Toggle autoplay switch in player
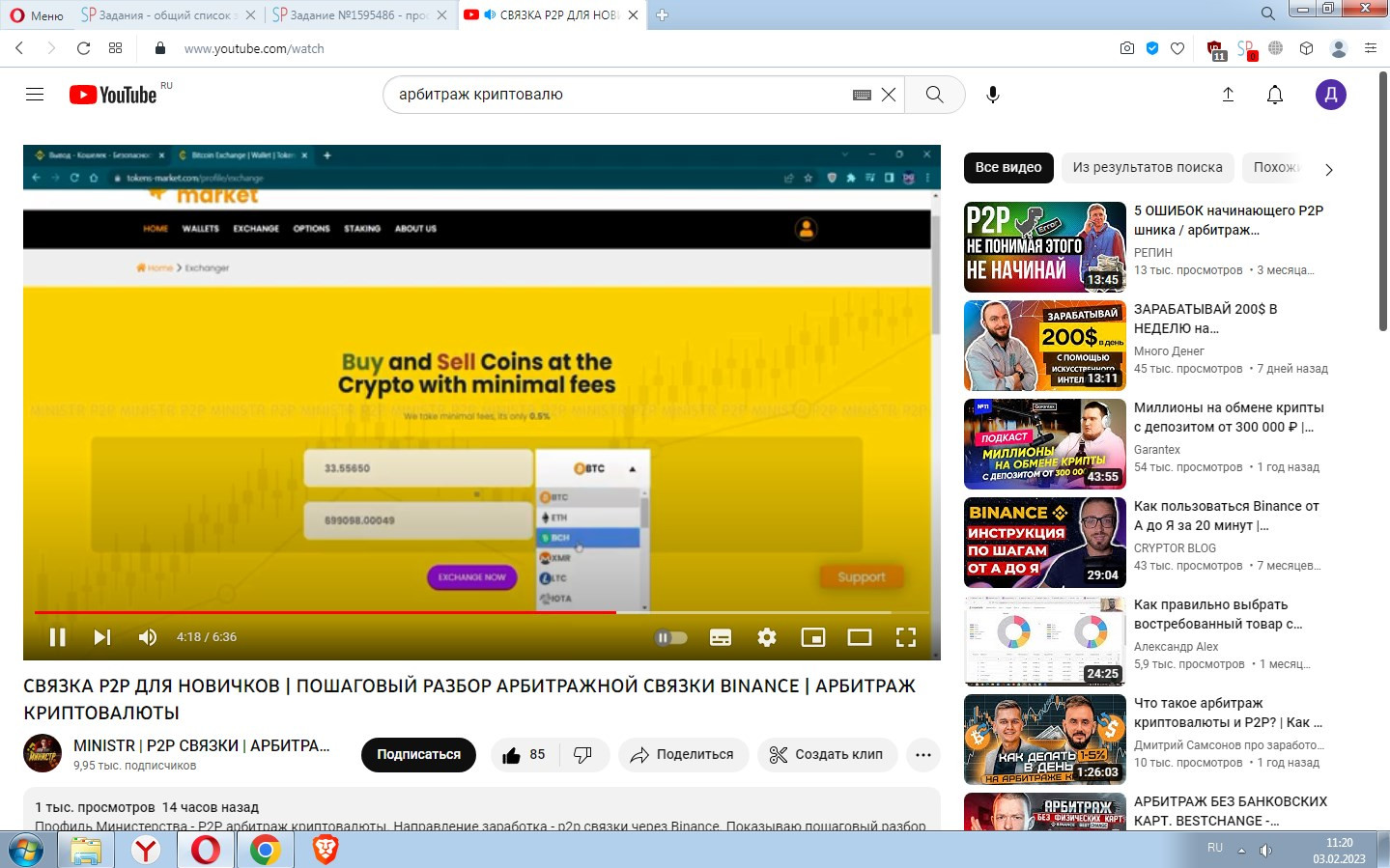Screen dimensions: 1390x868 671,637
